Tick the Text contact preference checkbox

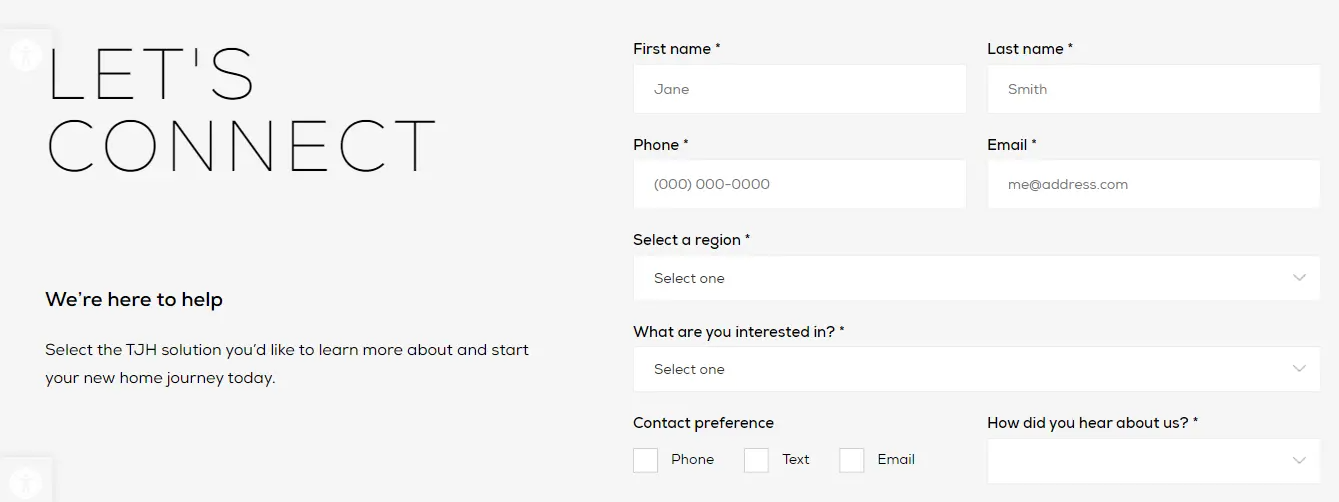pos(757,460)
